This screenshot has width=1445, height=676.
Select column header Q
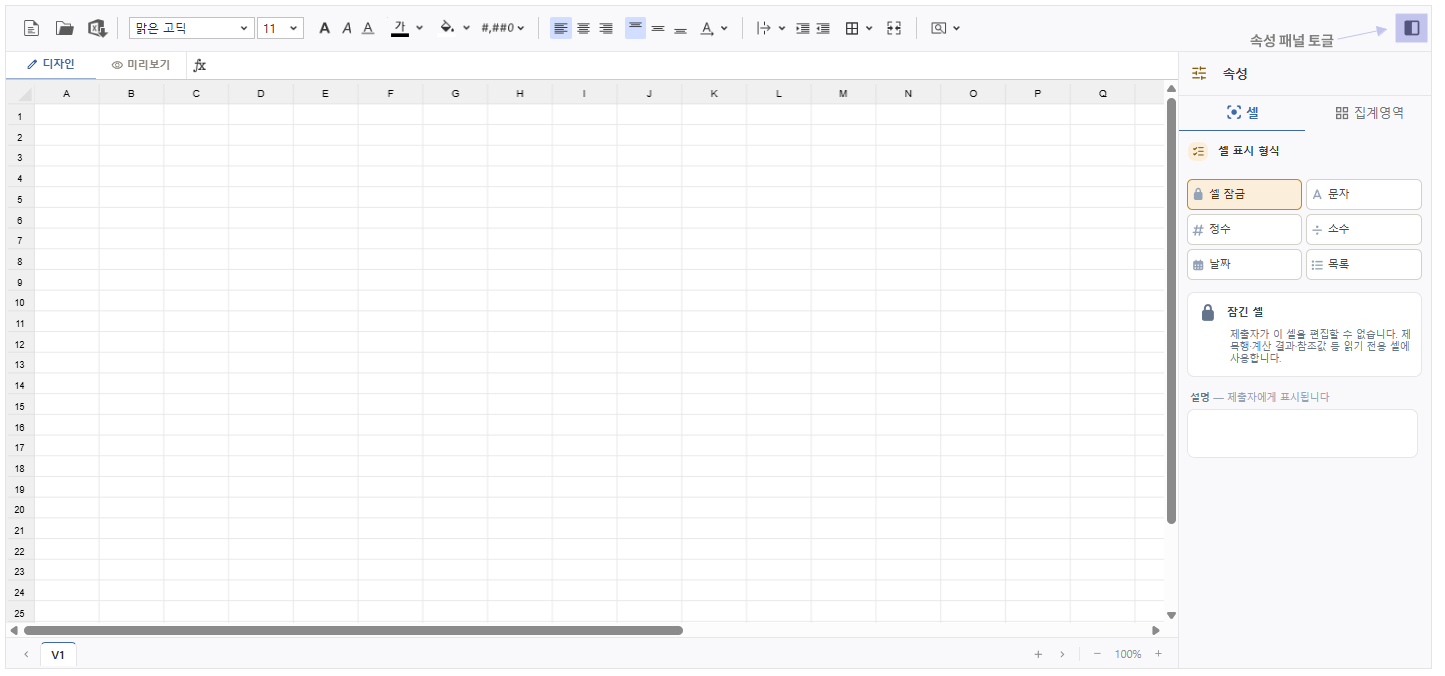click(1103, 93)
